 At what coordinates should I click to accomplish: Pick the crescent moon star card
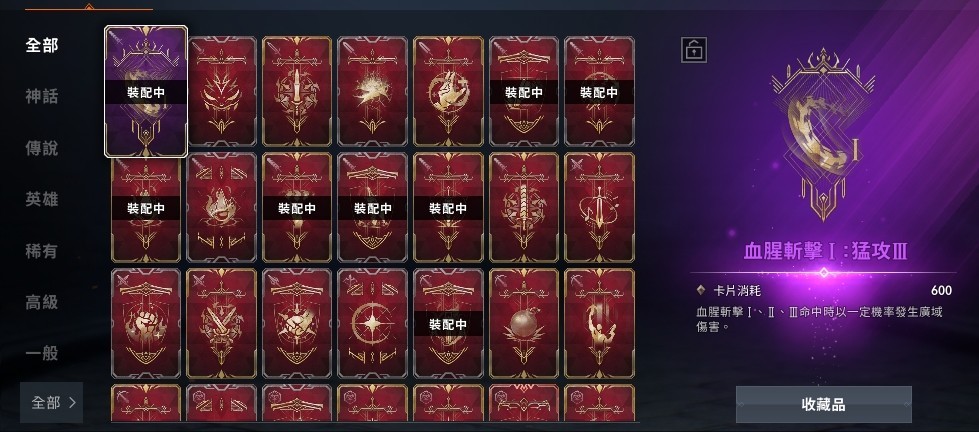372,323
